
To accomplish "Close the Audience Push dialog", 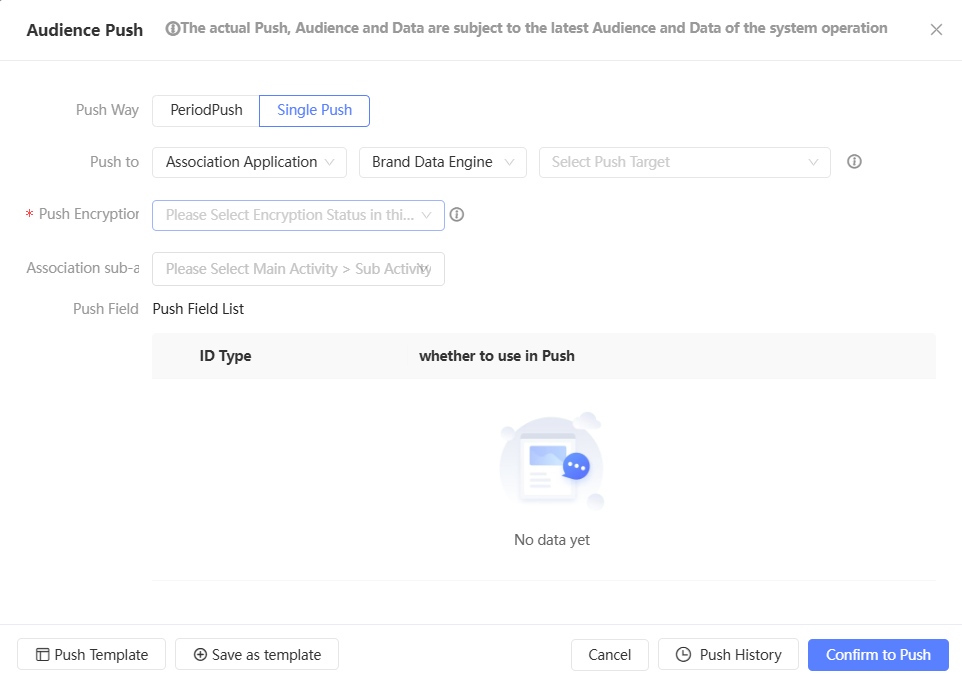I will click(x=936, y=30).
